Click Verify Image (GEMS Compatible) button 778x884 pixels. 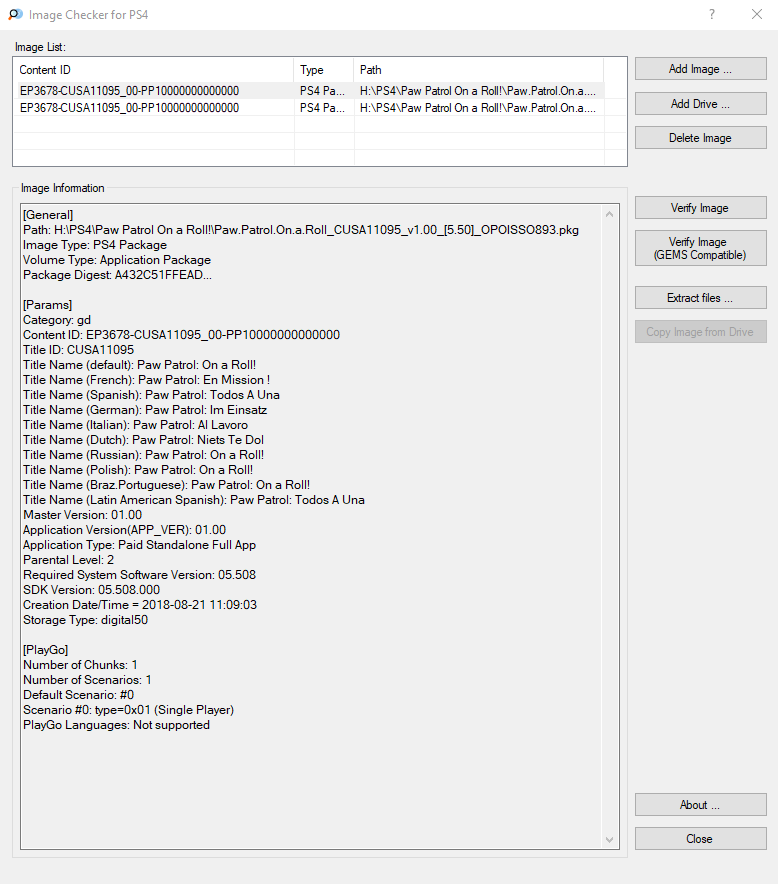coord(700,248)
